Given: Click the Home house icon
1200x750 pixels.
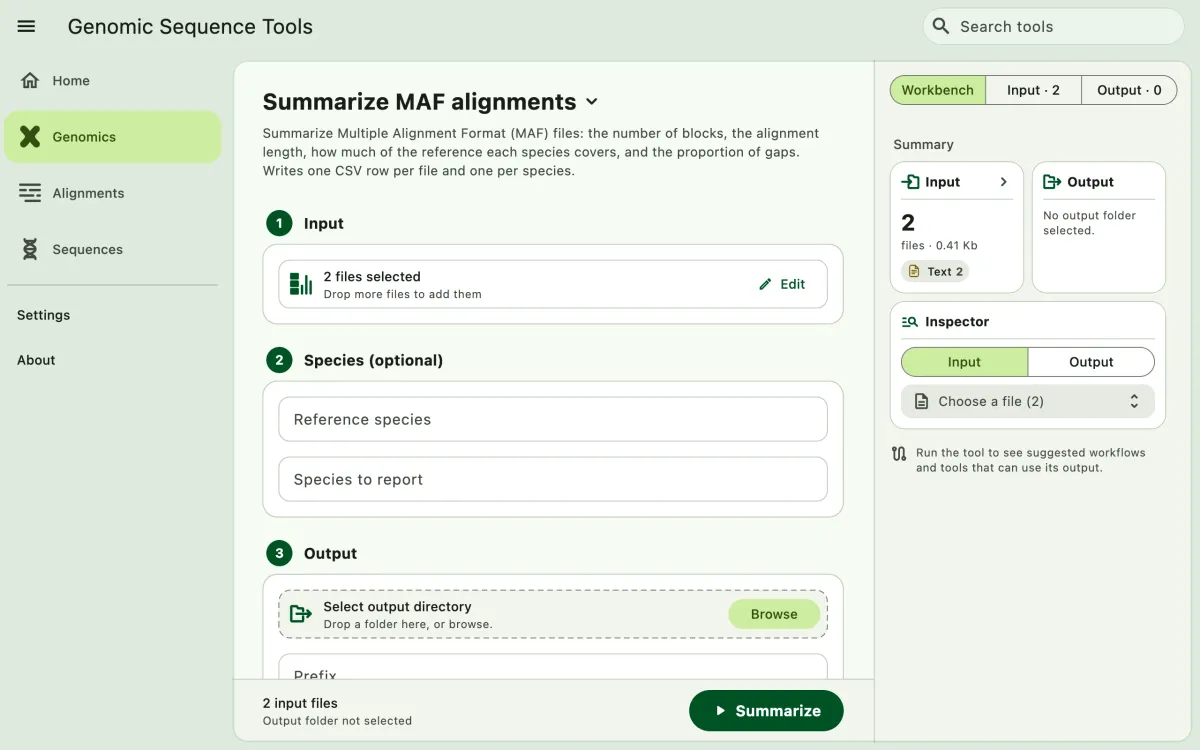Looking at the screenshot, I should pos(30,81).
